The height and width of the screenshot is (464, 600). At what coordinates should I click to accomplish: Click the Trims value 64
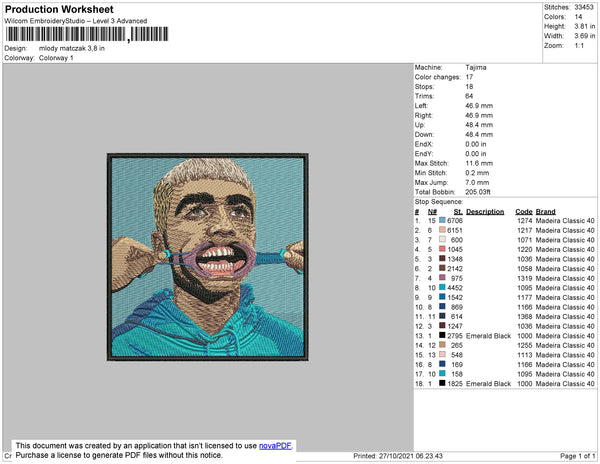[x=469, y=96]
